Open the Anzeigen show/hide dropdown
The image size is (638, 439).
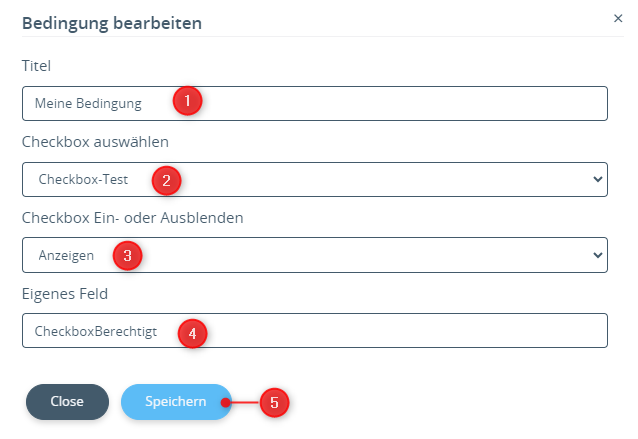(315, 255)
